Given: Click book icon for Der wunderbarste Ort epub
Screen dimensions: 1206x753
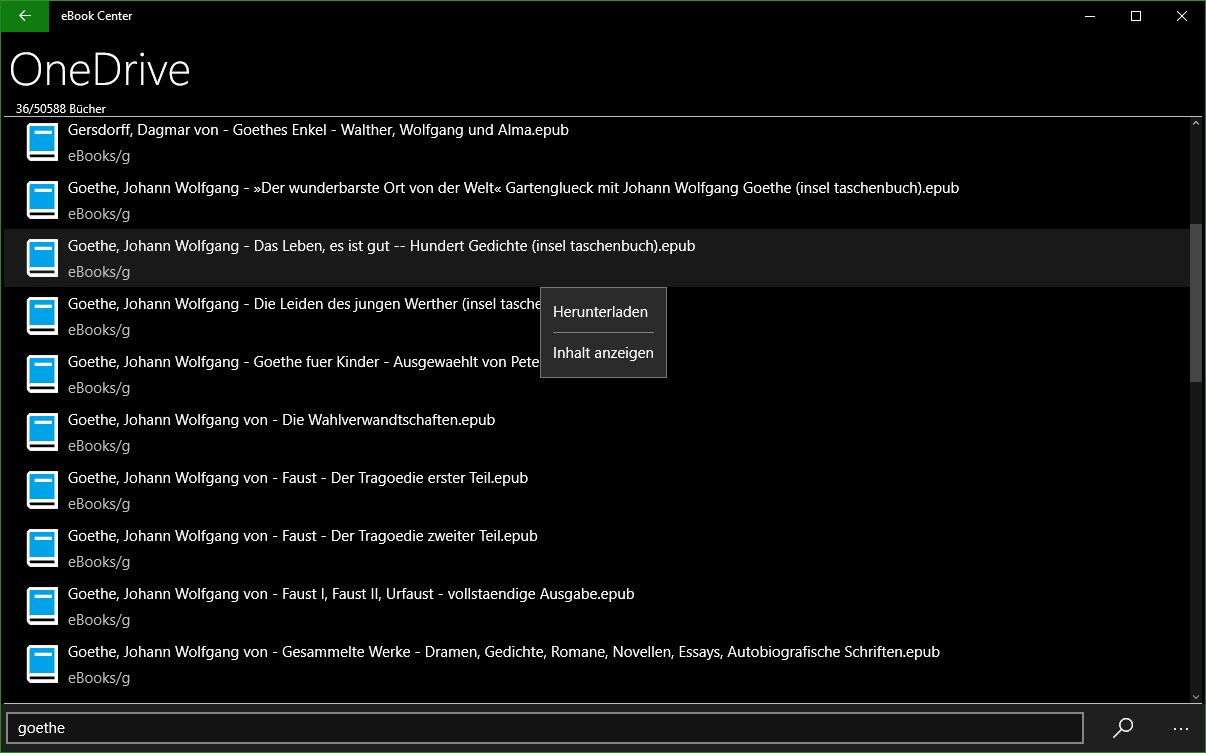Looking at the screenshot, I should click(42, 200).
